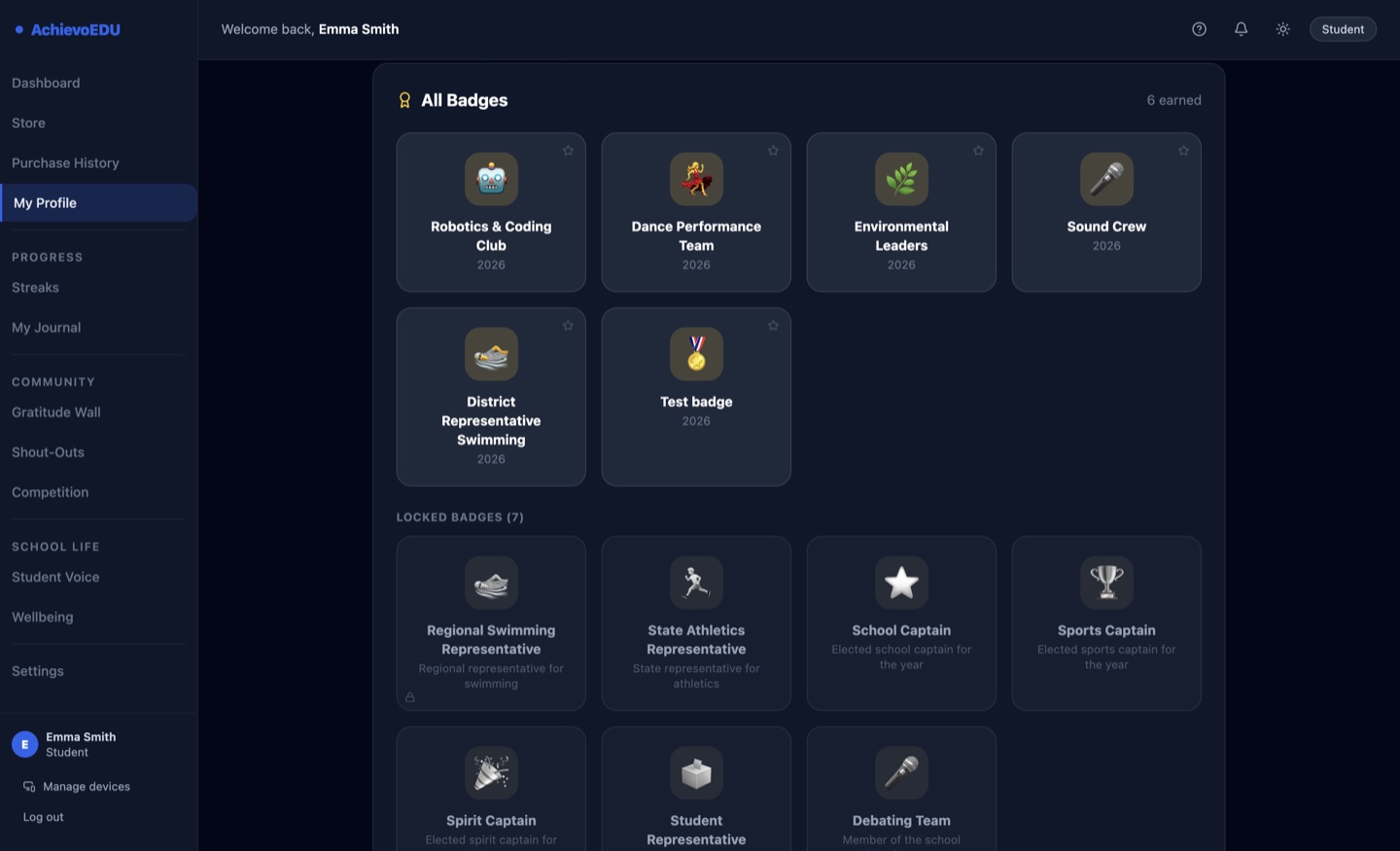This screenshot has height=851, width=1400.
Task: Open Student Voice
Action: pos(55,577)
